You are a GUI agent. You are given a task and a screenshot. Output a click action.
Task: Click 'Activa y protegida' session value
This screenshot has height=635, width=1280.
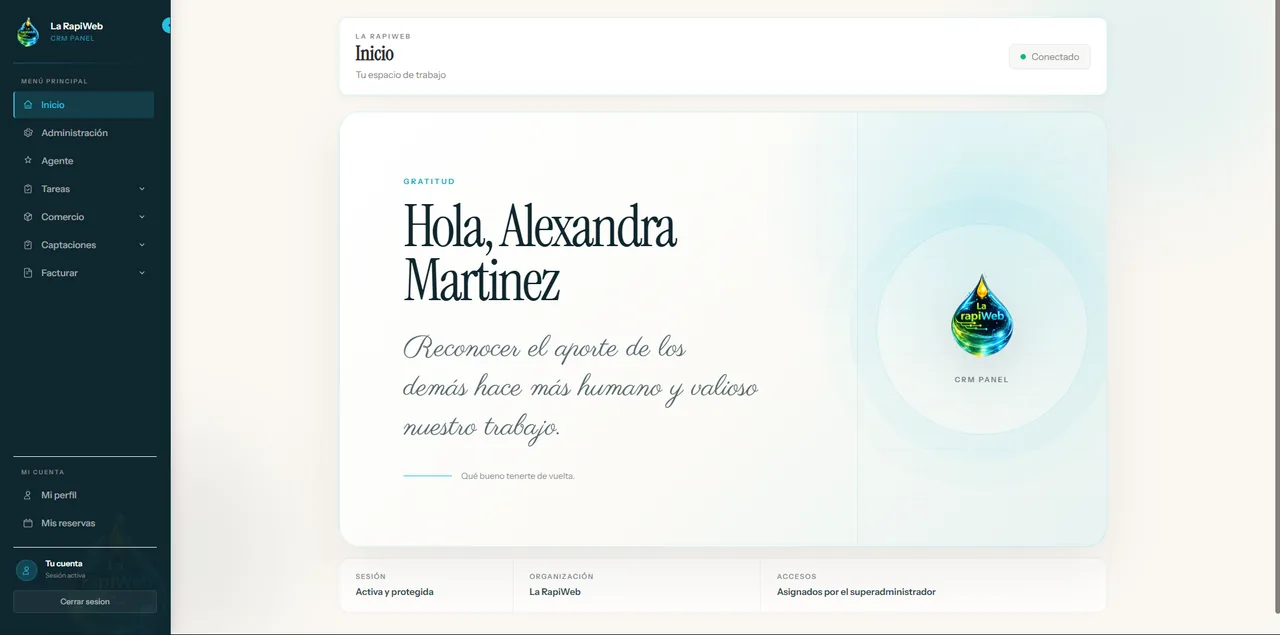coord(395,592)
